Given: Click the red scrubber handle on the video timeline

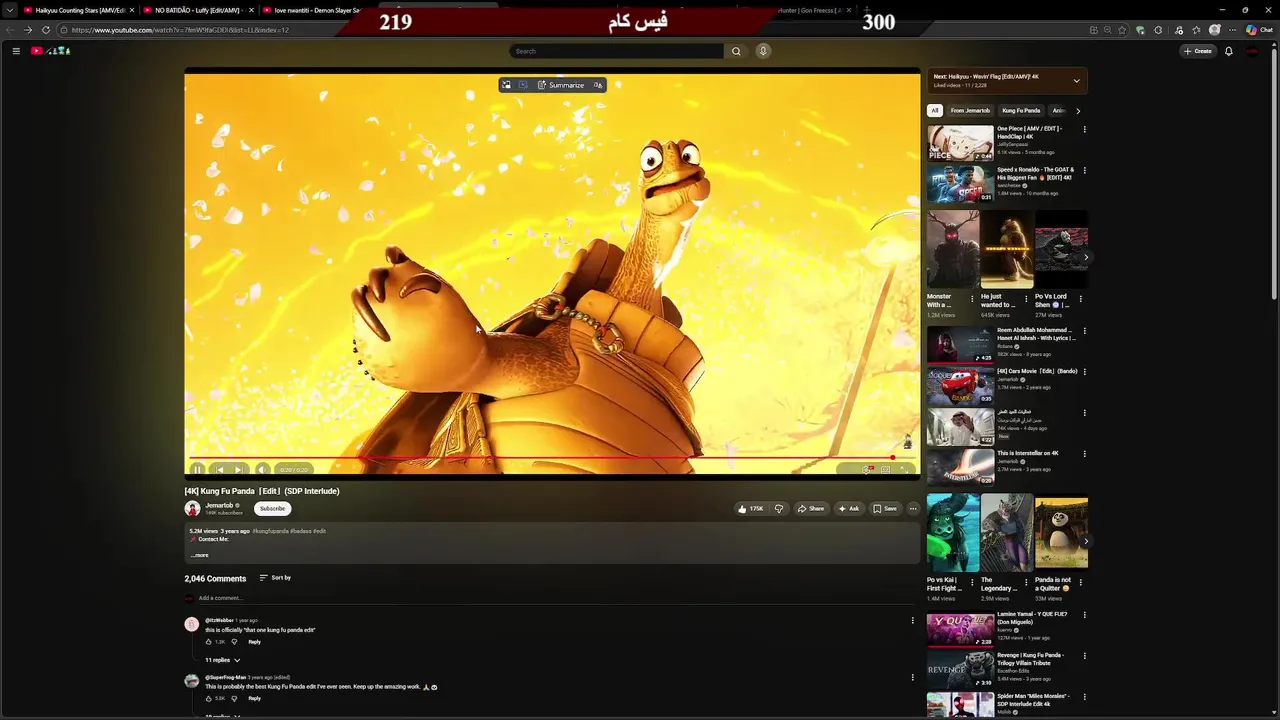Looking at the screenshot, I should pyautogui.click(x=893, y=458).
